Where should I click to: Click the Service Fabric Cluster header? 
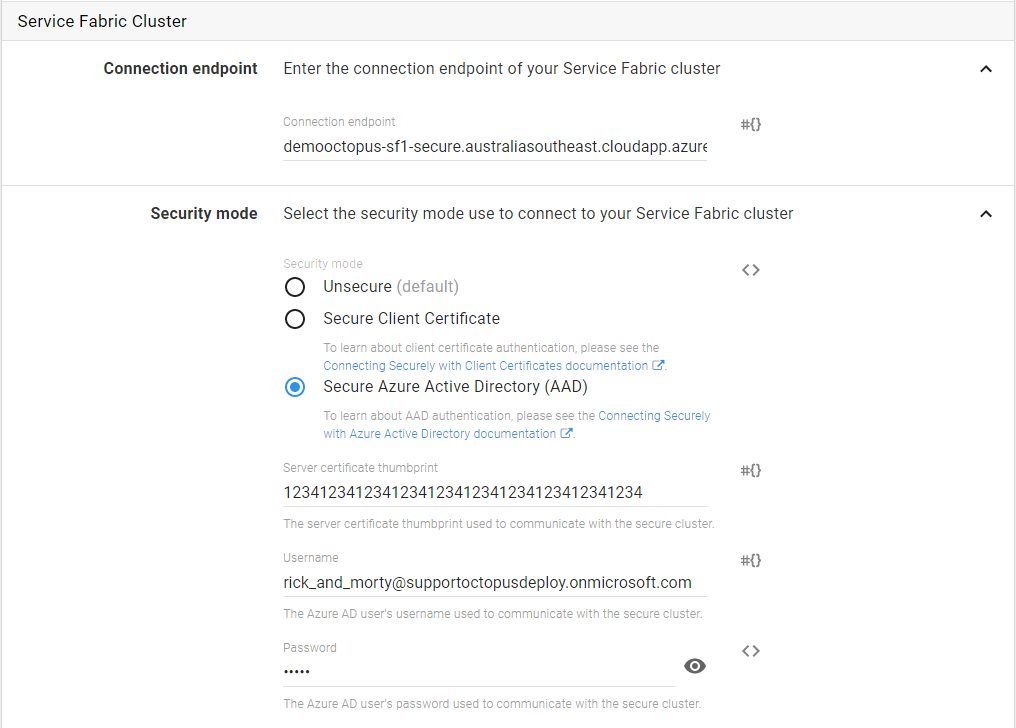click(x=103, y=21)
